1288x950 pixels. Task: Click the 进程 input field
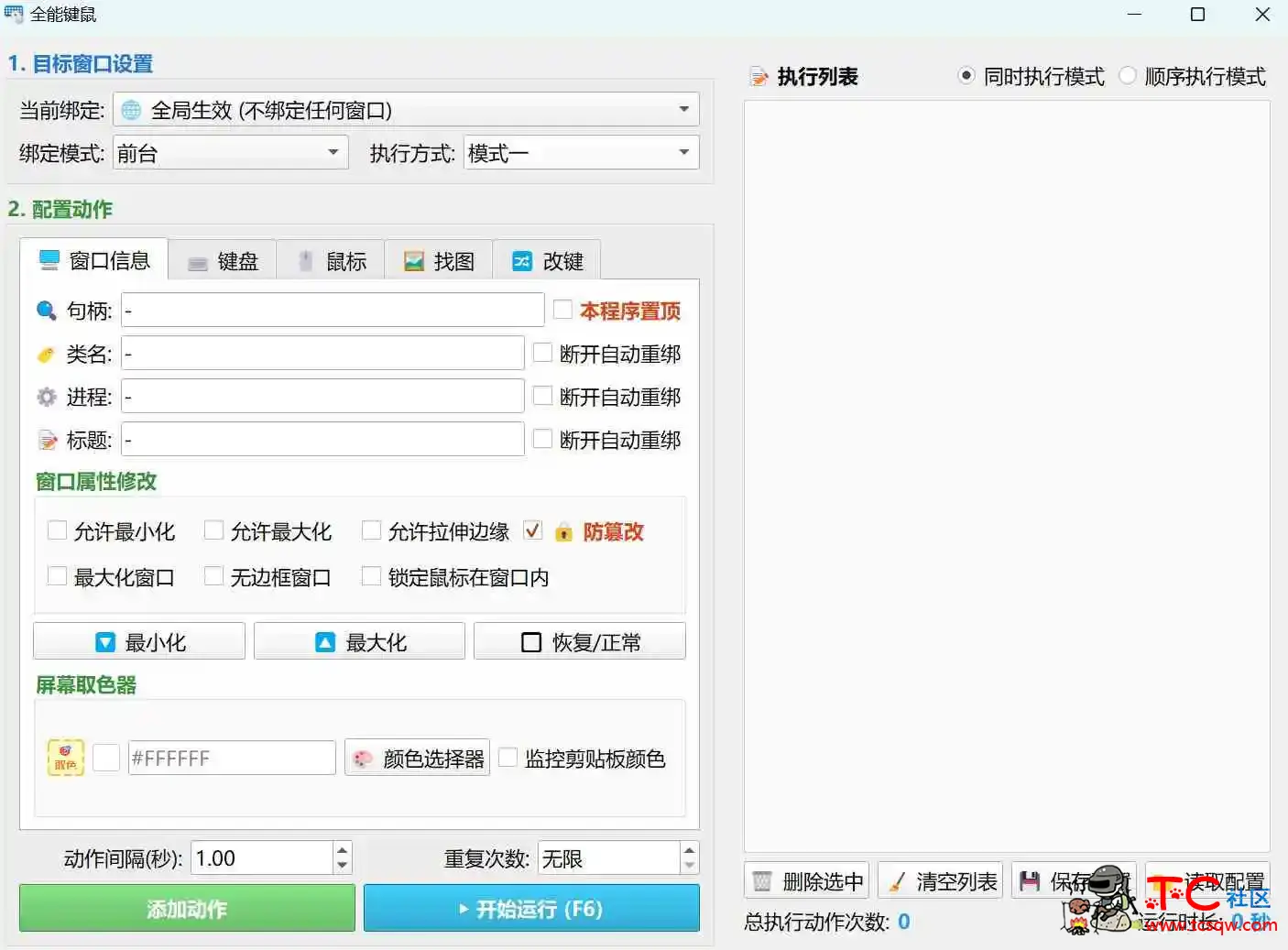pyautogui.click(x=322, y=396)
